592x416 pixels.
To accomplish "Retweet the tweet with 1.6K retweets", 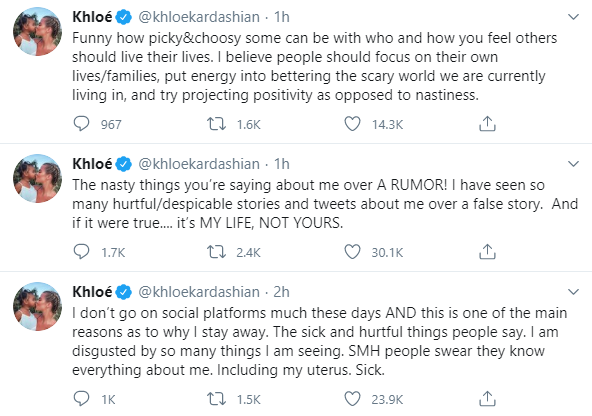I will coord(216,123).
